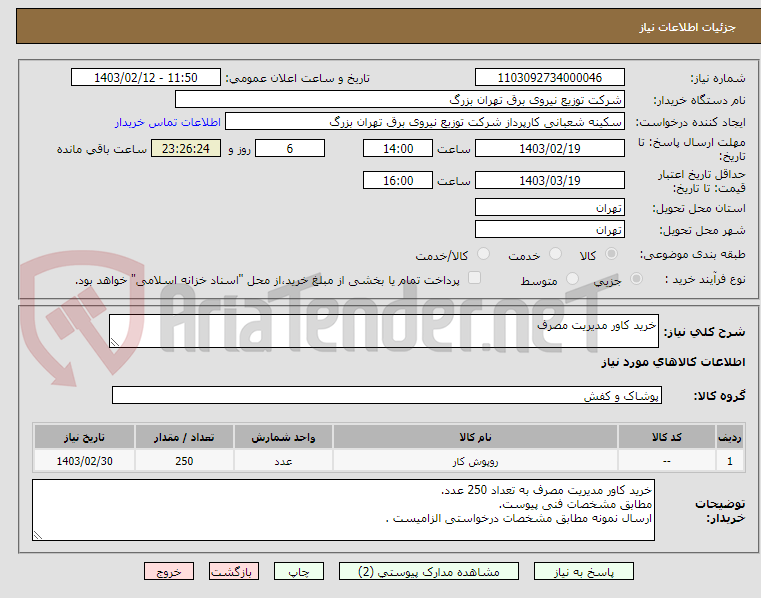Image resolution: width=761 pixels, height=598 pixels.
Task: Open مشاهده مدارک پیوستی (2) attachments
Action: pos(429,571)
